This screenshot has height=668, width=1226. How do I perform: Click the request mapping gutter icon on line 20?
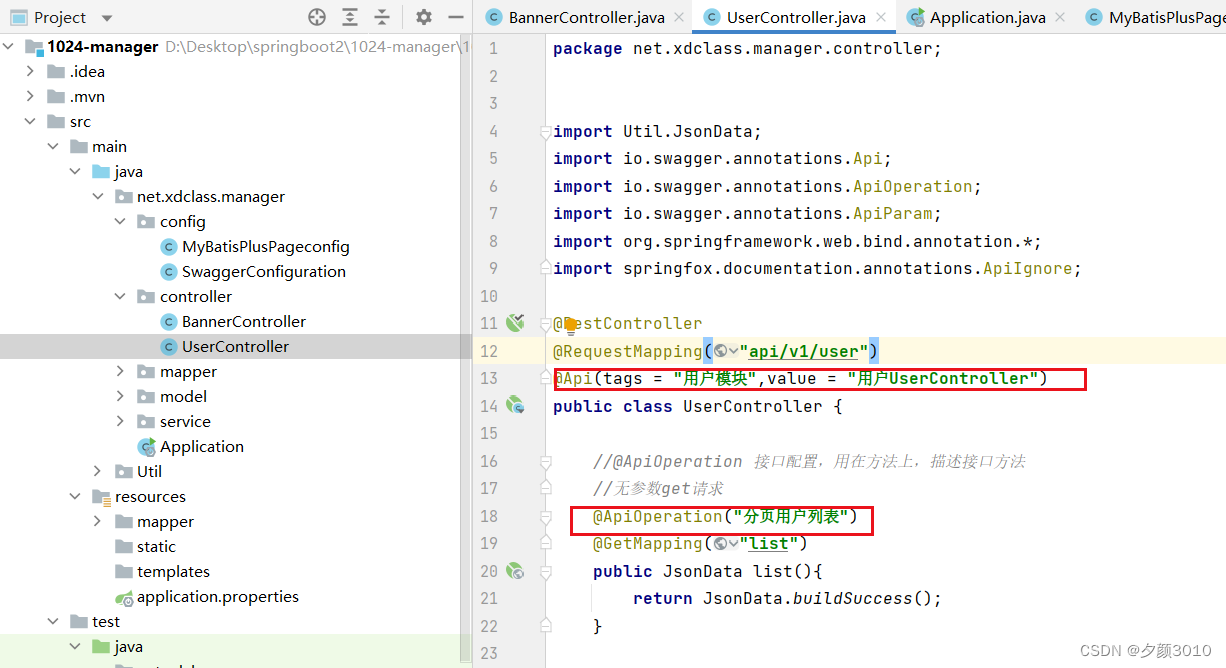(514, 570)
